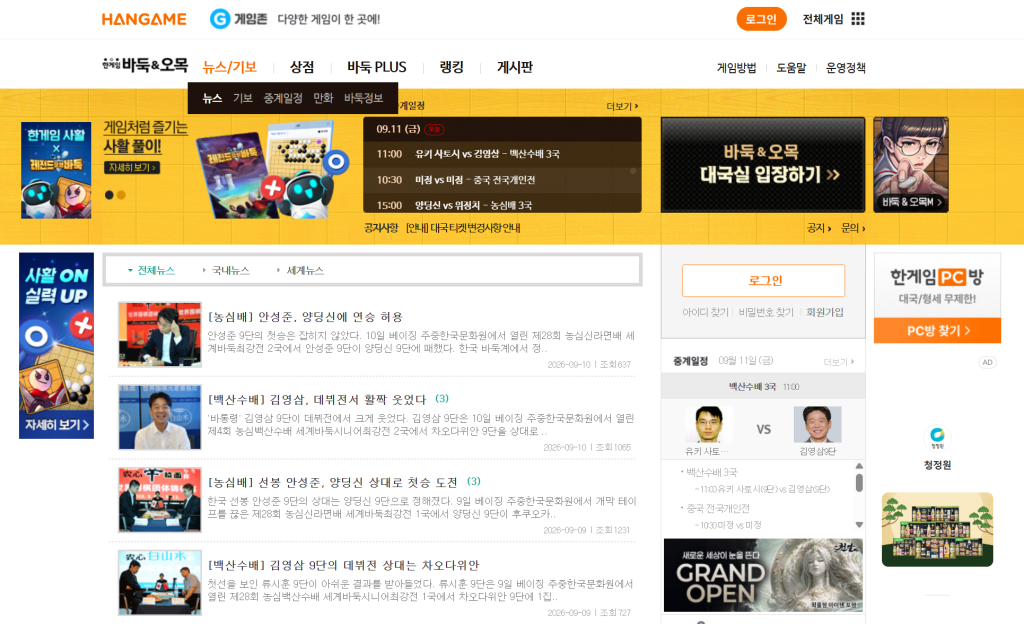Open the 청정원 product ad image
This screenshot has width=1024, height=624.
[937, 529]
